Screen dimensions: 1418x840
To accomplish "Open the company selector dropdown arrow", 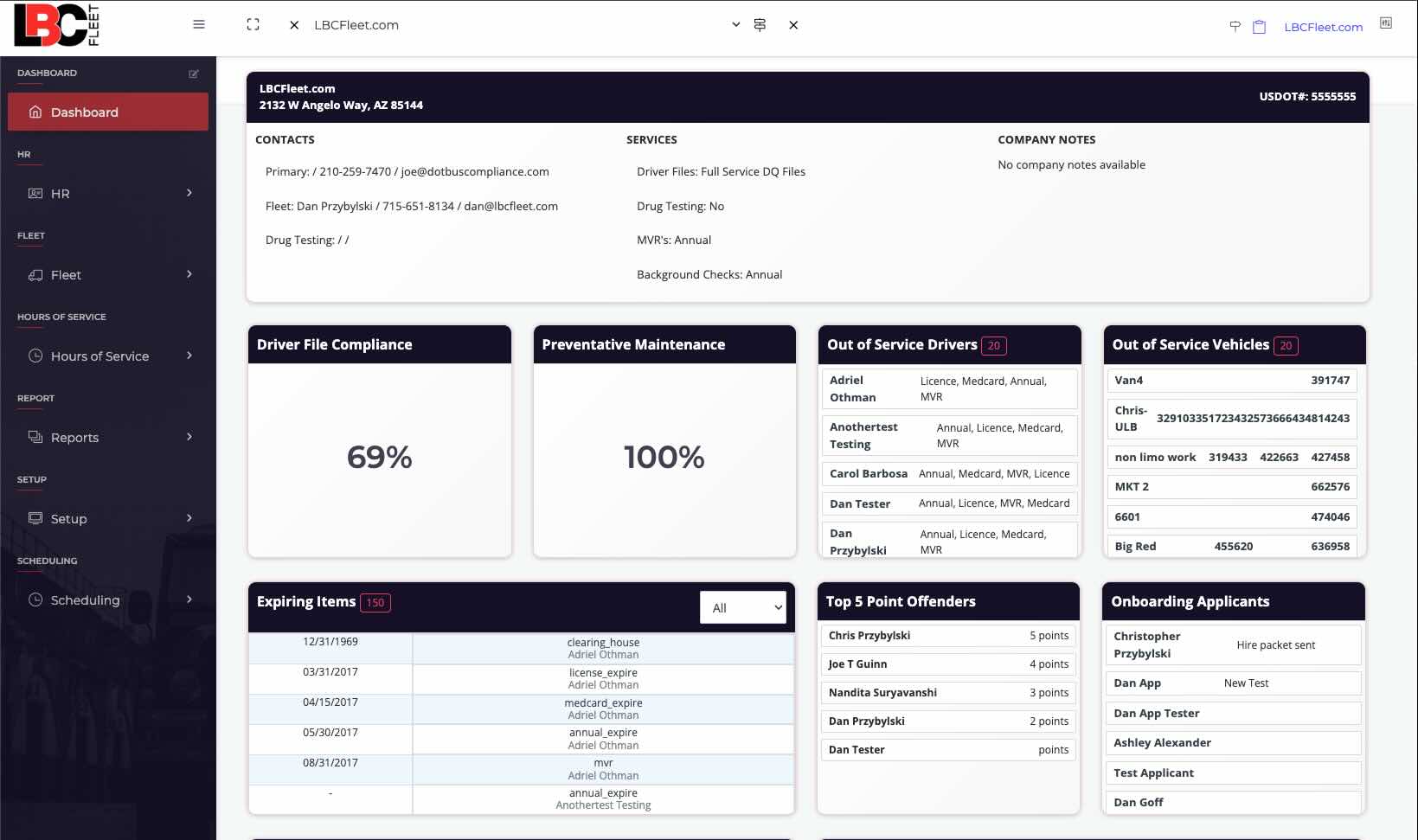I will coord(735,24).
